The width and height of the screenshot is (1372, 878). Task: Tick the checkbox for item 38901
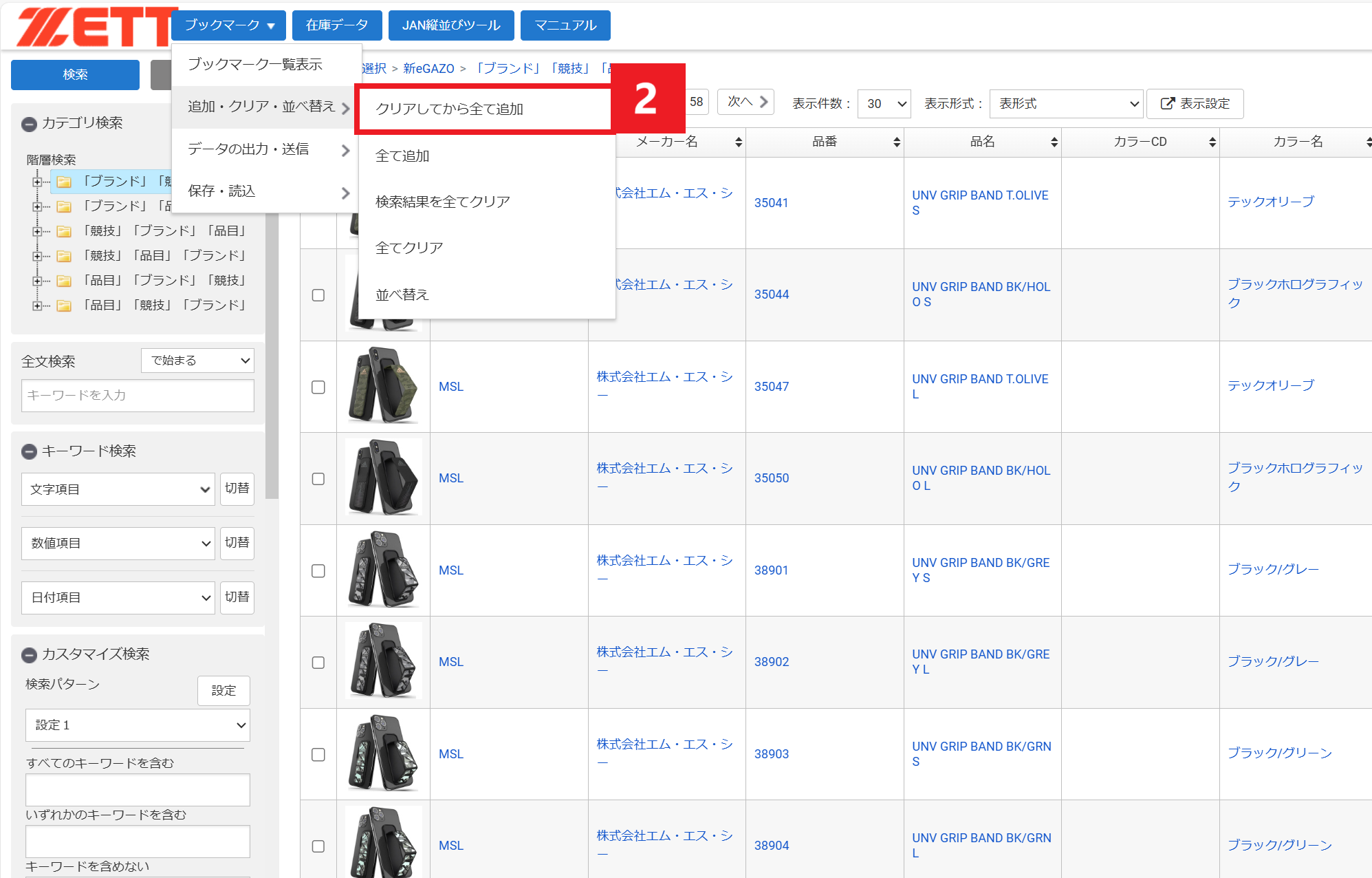tap(318, 570)
